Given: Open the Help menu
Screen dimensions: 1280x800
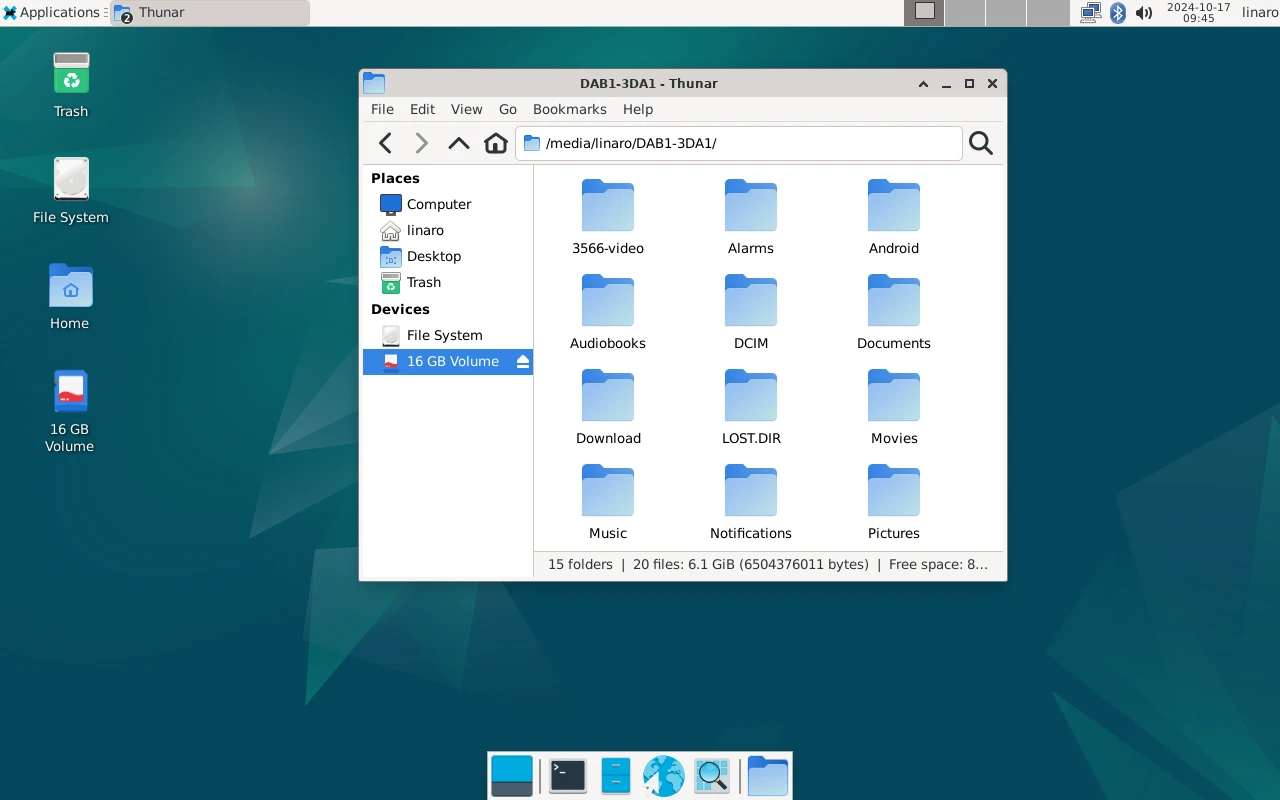Looking at the screenshot, I should click(x=638, y=109).
